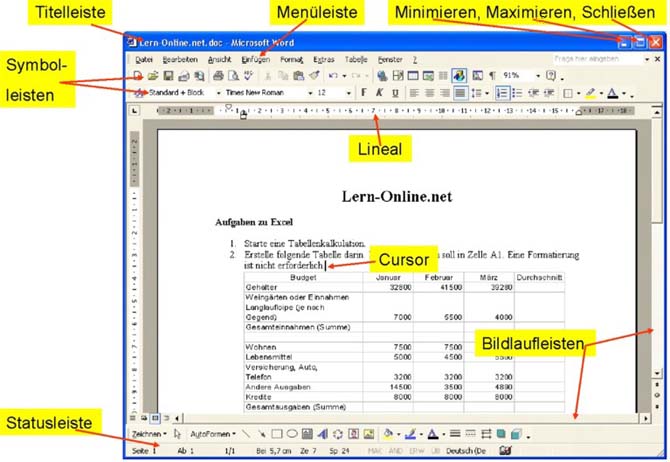Increase the indent with the formatting toolbar icon

[549, 93]
